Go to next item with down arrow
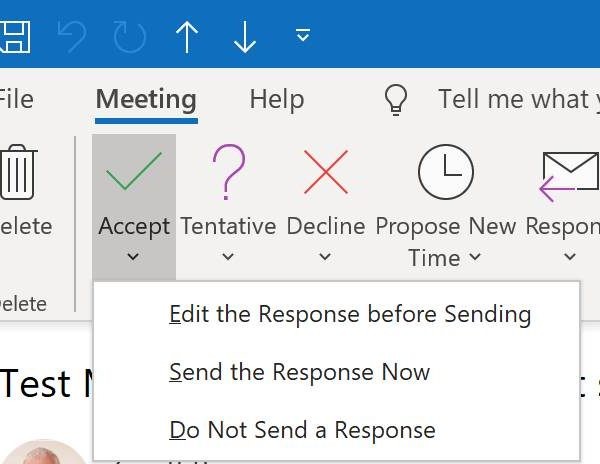The width and height of the screenshot is (600, 464). click(245, 37)
